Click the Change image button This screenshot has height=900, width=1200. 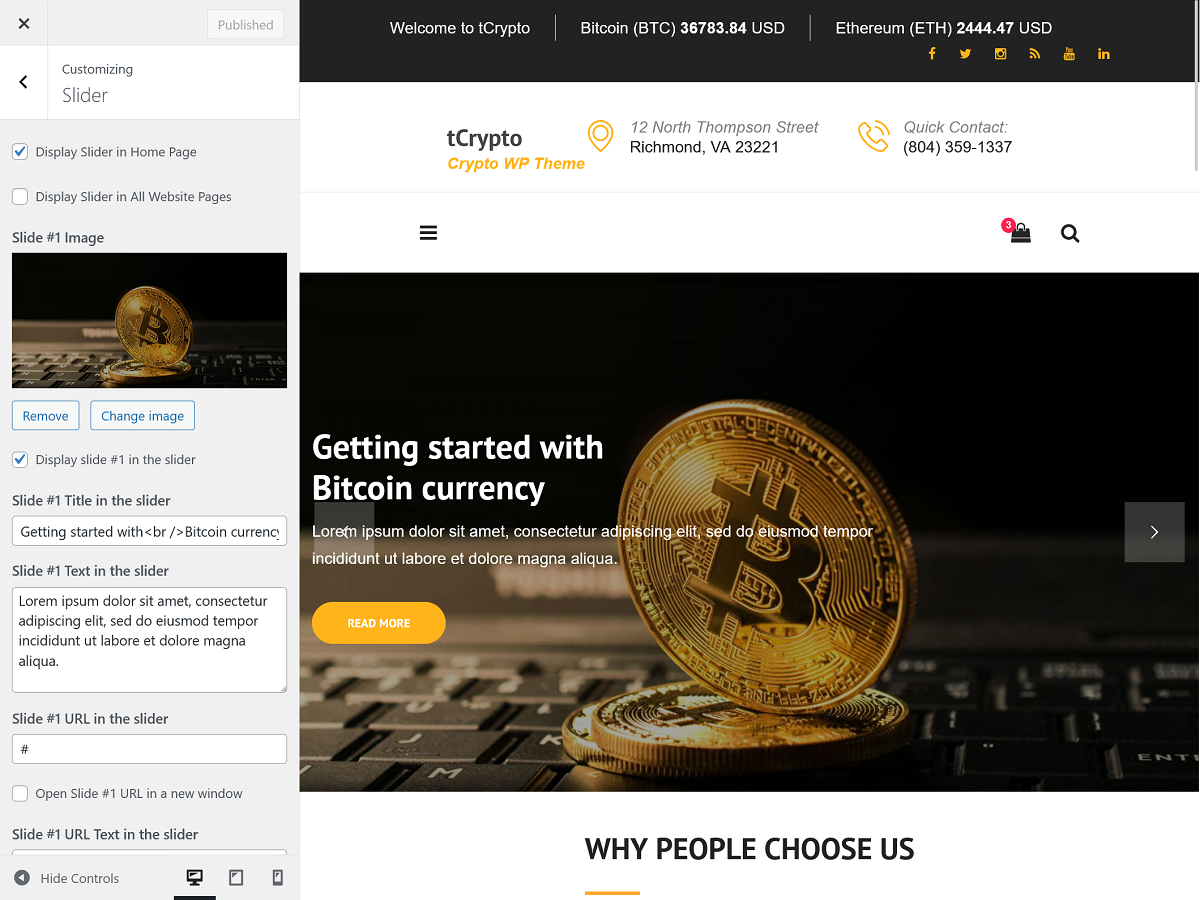(142, 416)
